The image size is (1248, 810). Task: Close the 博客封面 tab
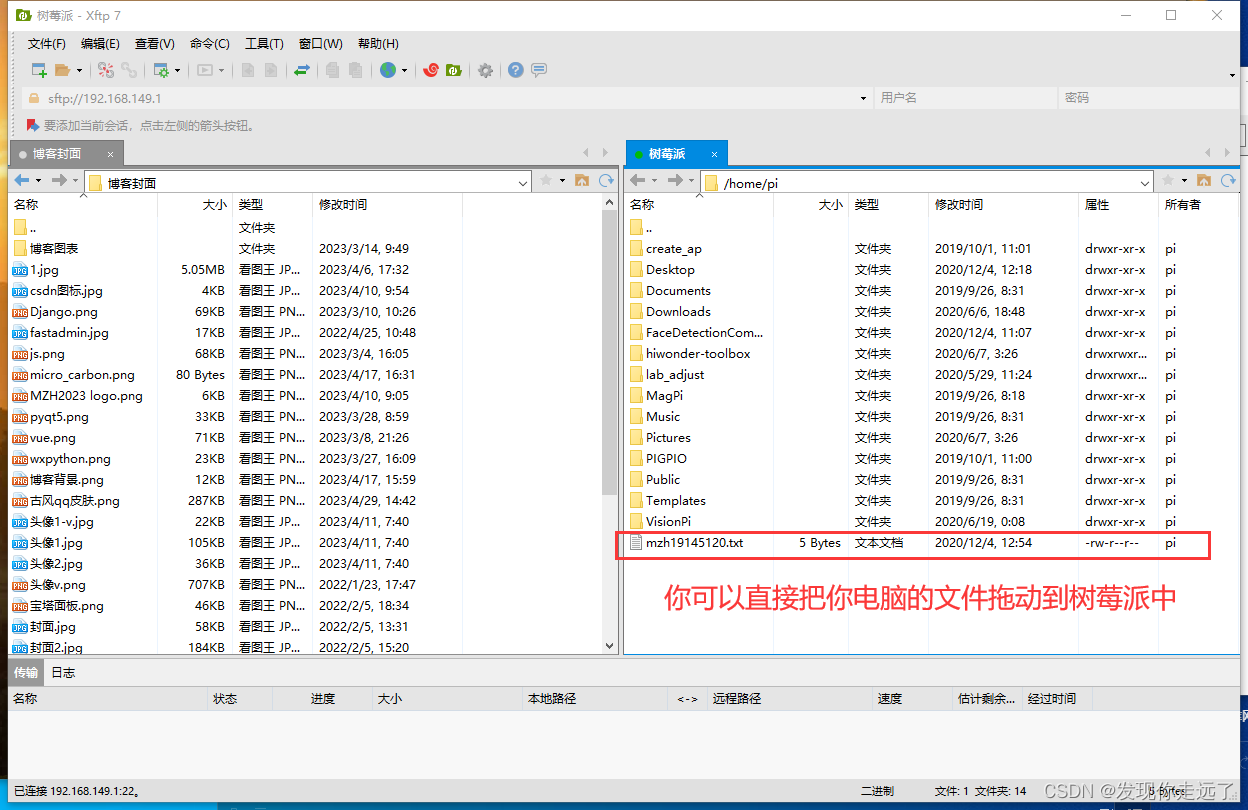click(111, 154)
